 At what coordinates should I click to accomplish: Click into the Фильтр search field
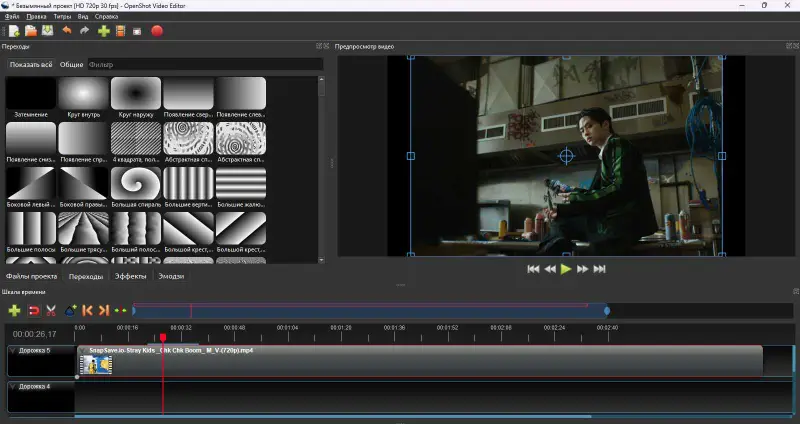(x=205, y=64)
